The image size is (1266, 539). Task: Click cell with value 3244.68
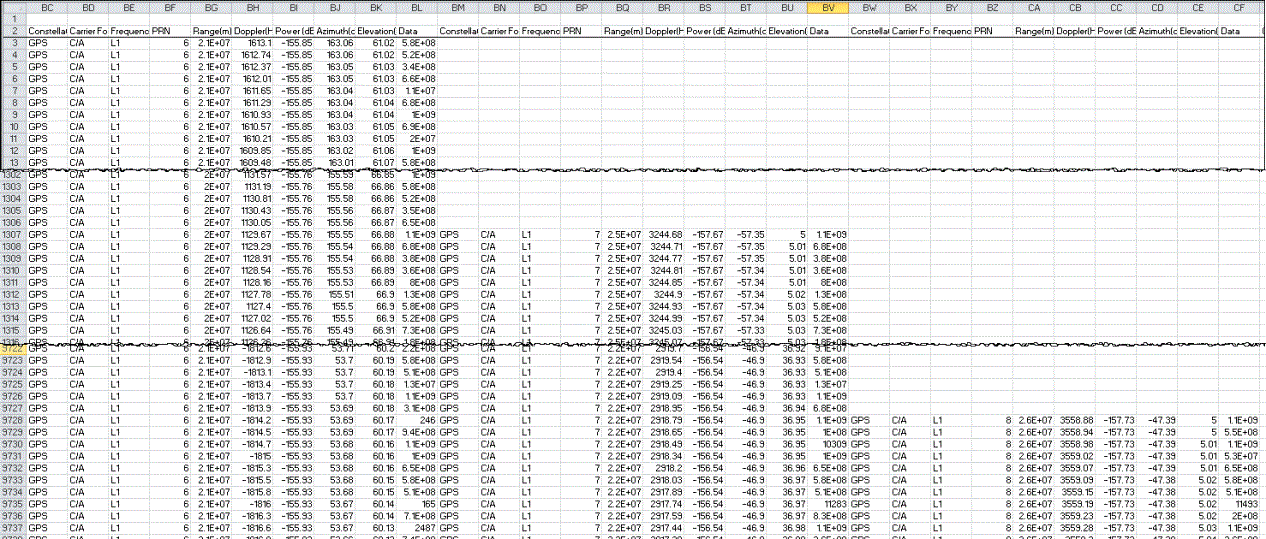coord(664,234)
